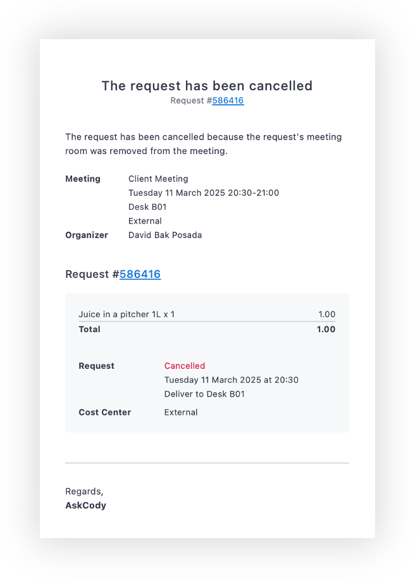
Task: Select the red Cancelled status text
Action: click(185, 366)
